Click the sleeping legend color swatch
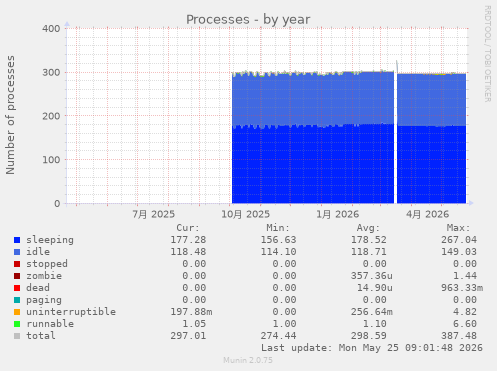497x371 pixels. (x=17, y=240)
